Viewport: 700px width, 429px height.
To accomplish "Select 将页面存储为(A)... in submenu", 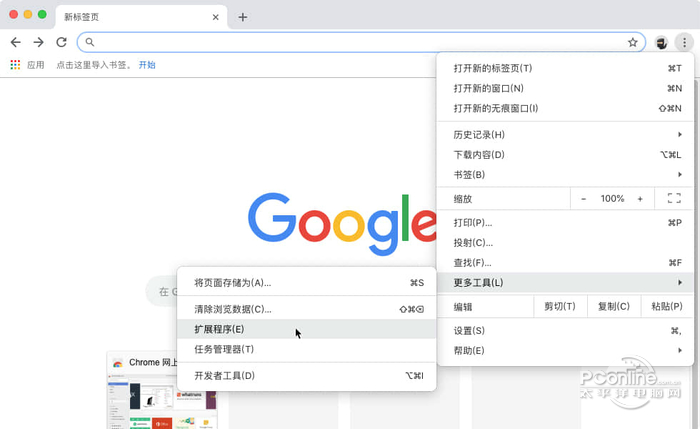I will 307,283.
